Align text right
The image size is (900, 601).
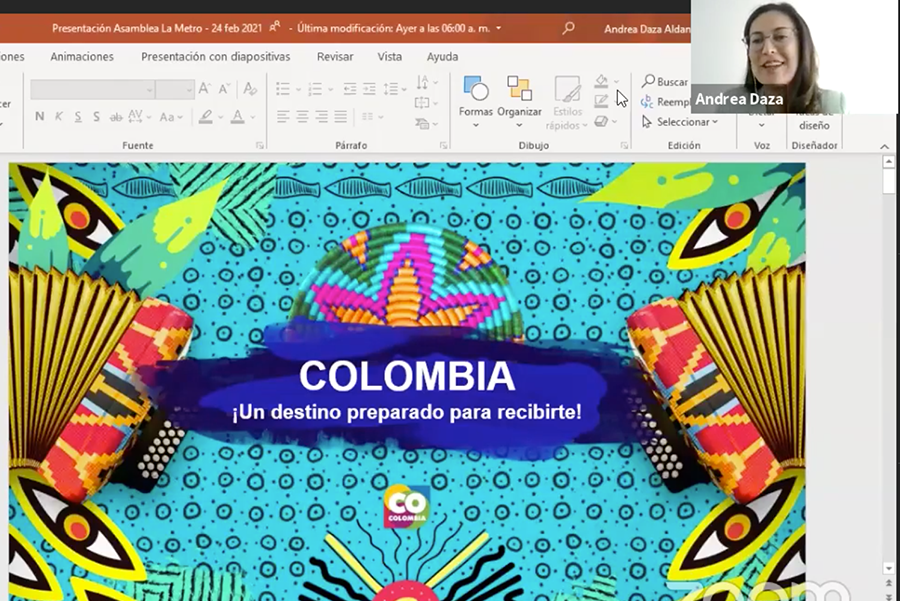pos(321,117)
